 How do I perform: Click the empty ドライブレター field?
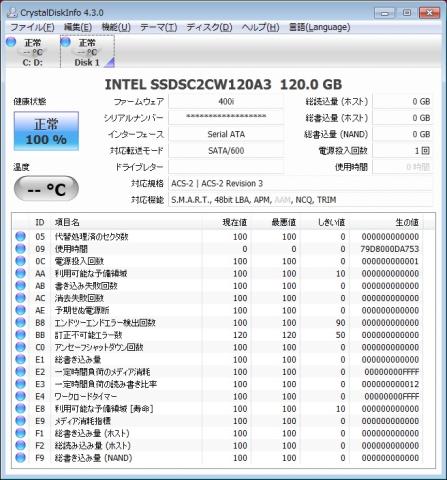pyautogui.click(x=226, y=167)
